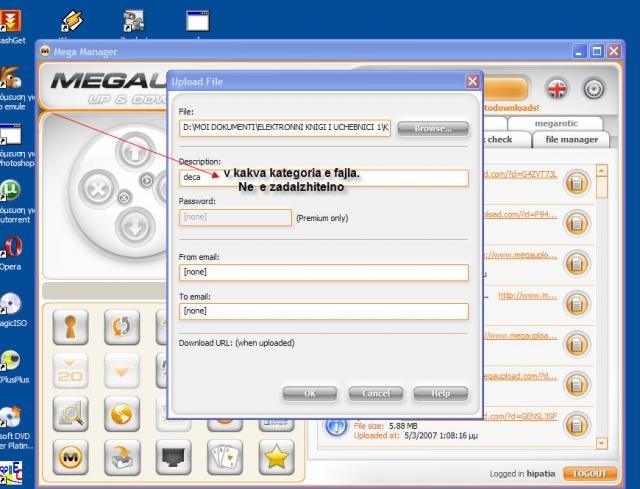Click the Browse... button

tap(432, 128)
